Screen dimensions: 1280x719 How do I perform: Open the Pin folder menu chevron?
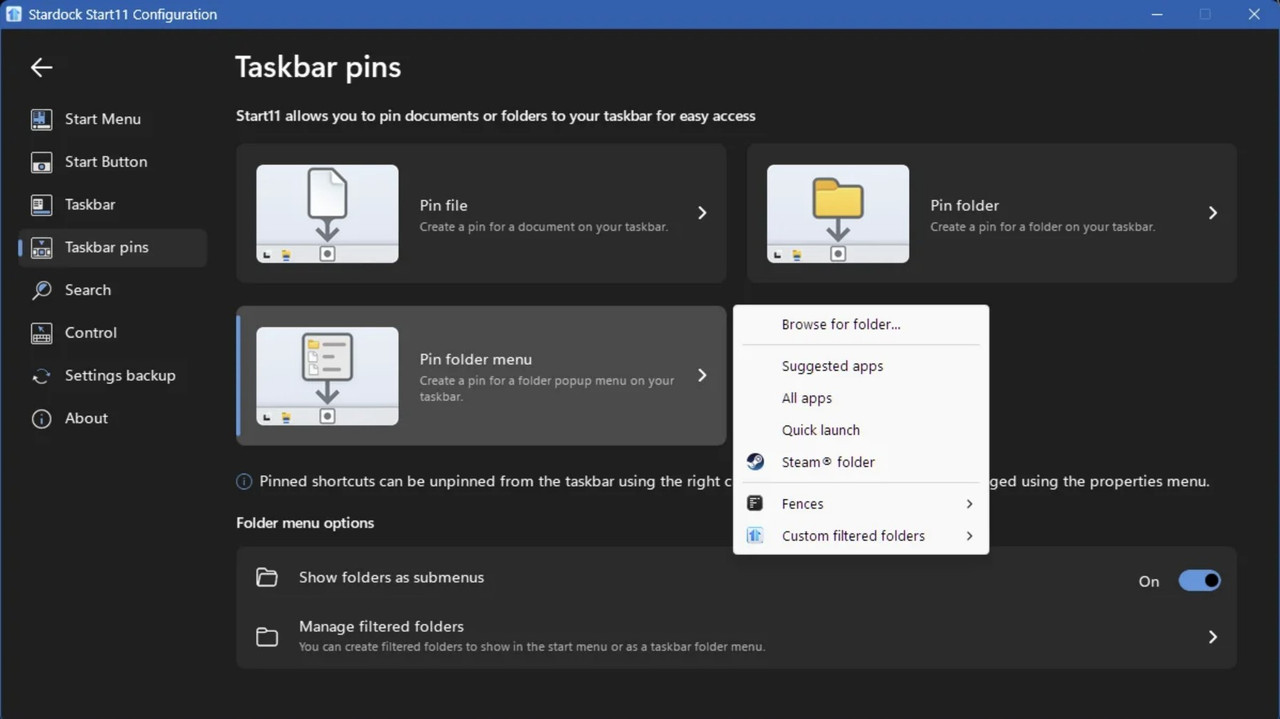coord(702,375)
